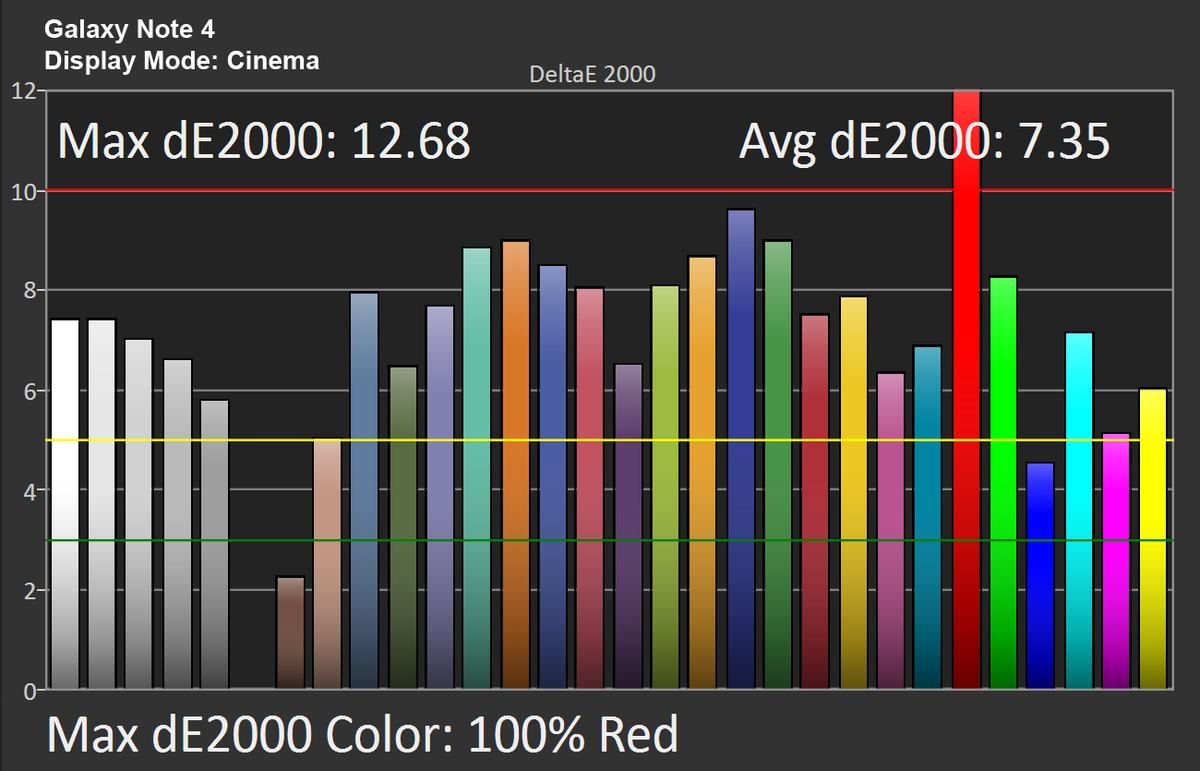This screenshot has width=1200, height=771.
Task: Click the Max dE2000: 12.68 text
Action: point(264,141)
